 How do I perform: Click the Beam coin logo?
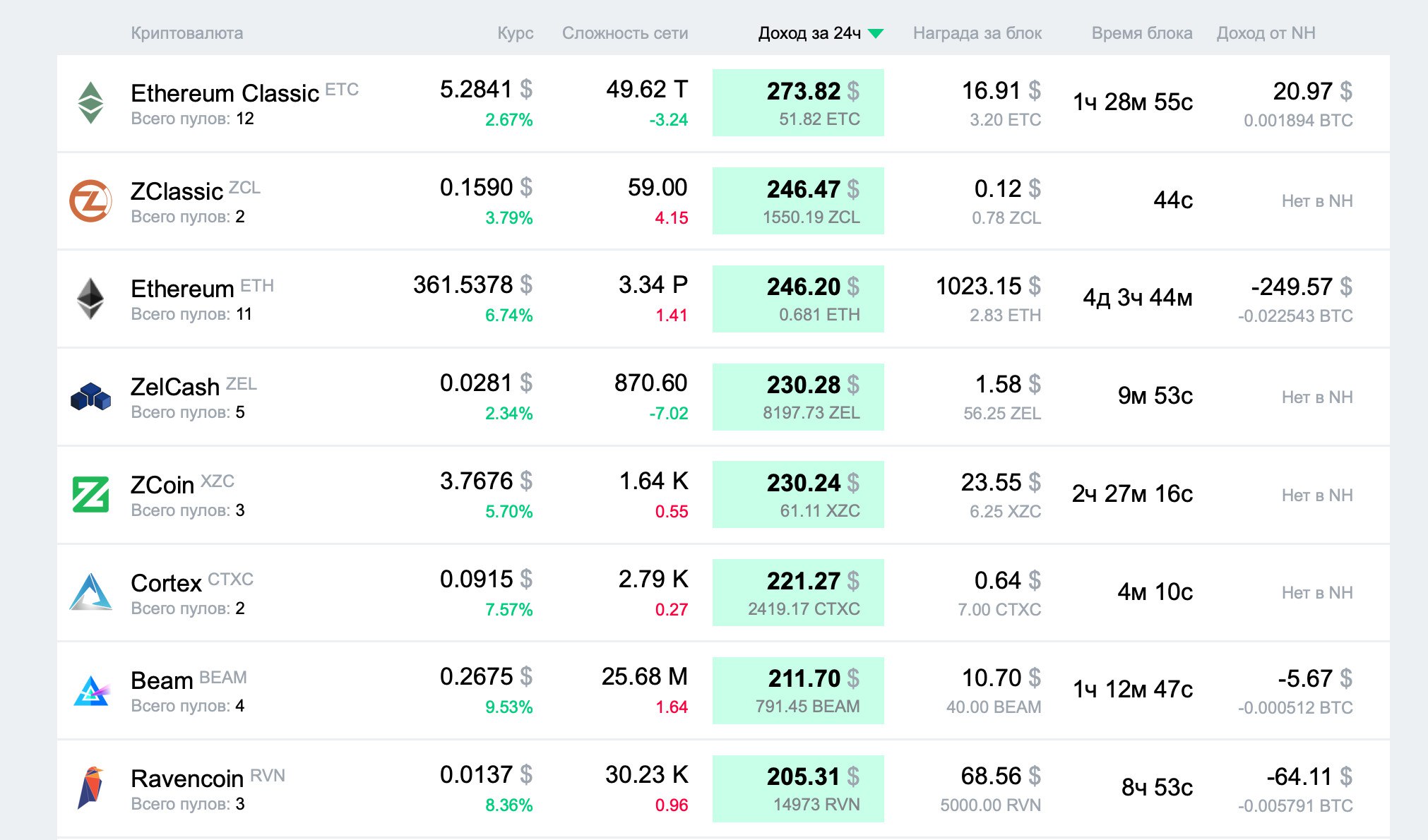click(90, 690)
